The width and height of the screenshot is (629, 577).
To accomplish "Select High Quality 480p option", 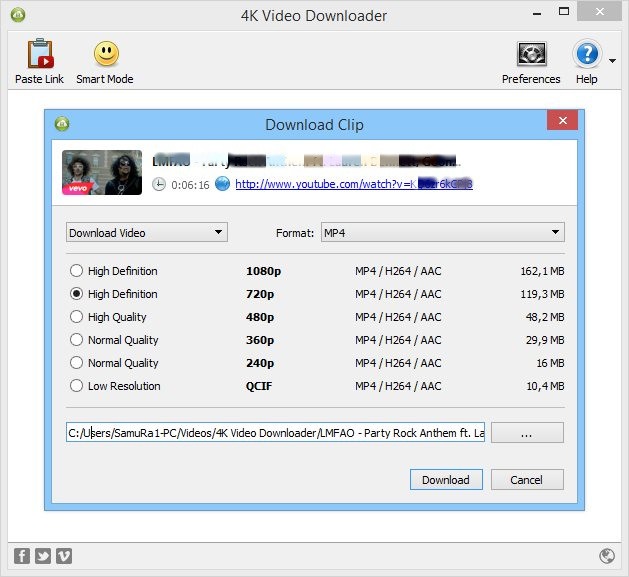I will [76, 317].
